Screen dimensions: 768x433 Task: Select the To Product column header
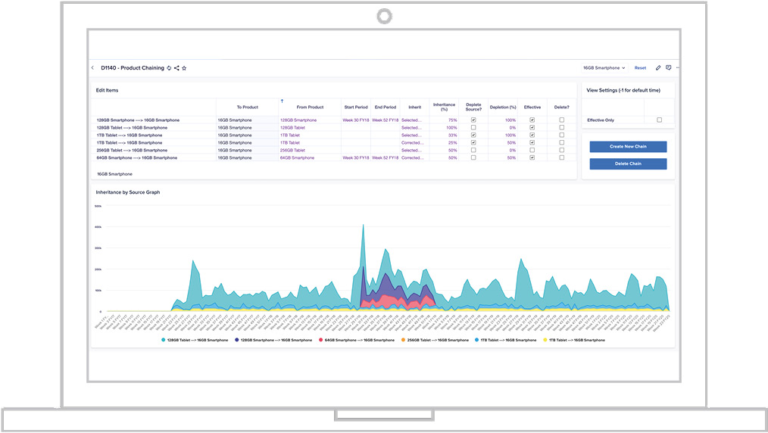247,107
